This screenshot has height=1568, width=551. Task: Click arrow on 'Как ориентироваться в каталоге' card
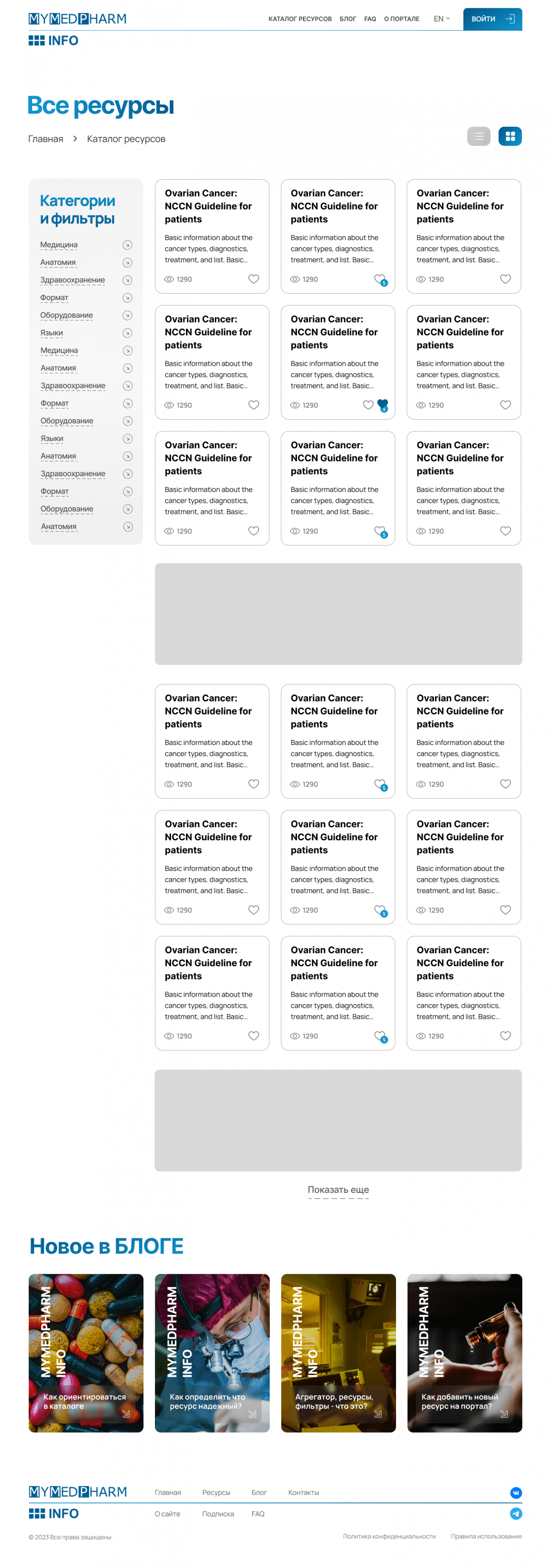(126, 1413)
